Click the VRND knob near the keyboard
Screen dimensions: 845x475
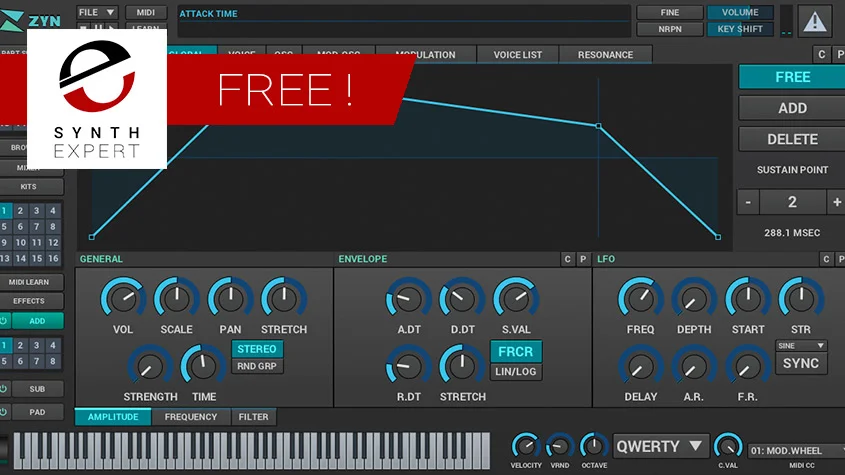[560, 446]
